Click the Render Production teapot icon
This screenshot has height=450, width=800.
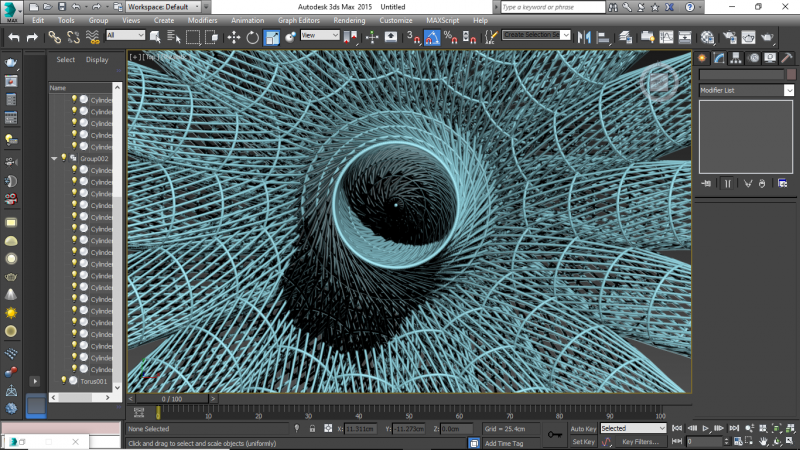(767, 37)
